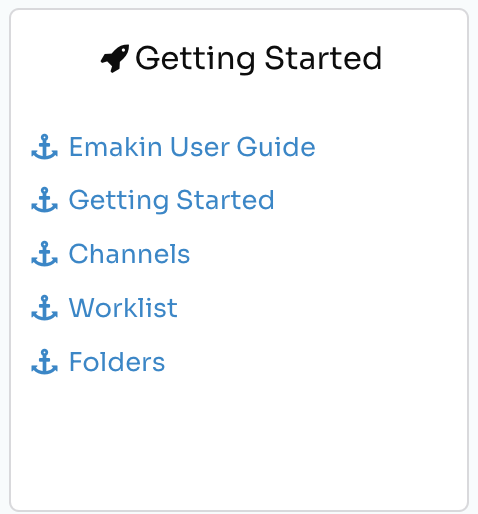Click the word Getting in the blue link

[119, 201]
